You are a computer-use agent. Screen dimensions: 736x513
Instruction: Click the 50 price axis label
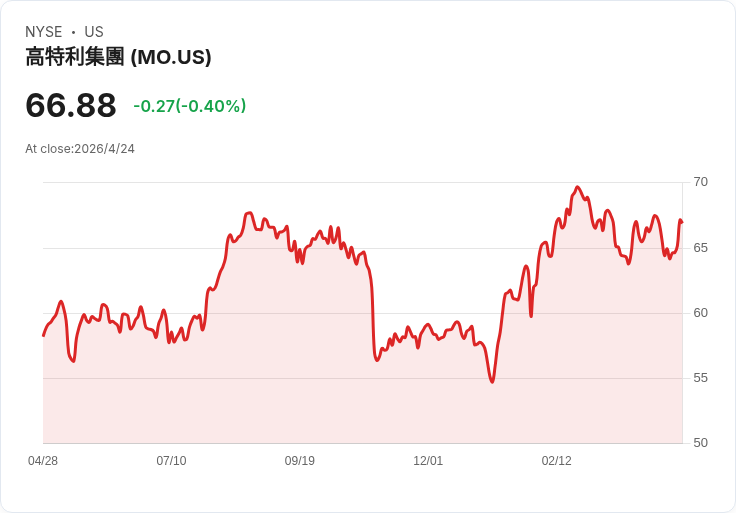pos(701,443)
